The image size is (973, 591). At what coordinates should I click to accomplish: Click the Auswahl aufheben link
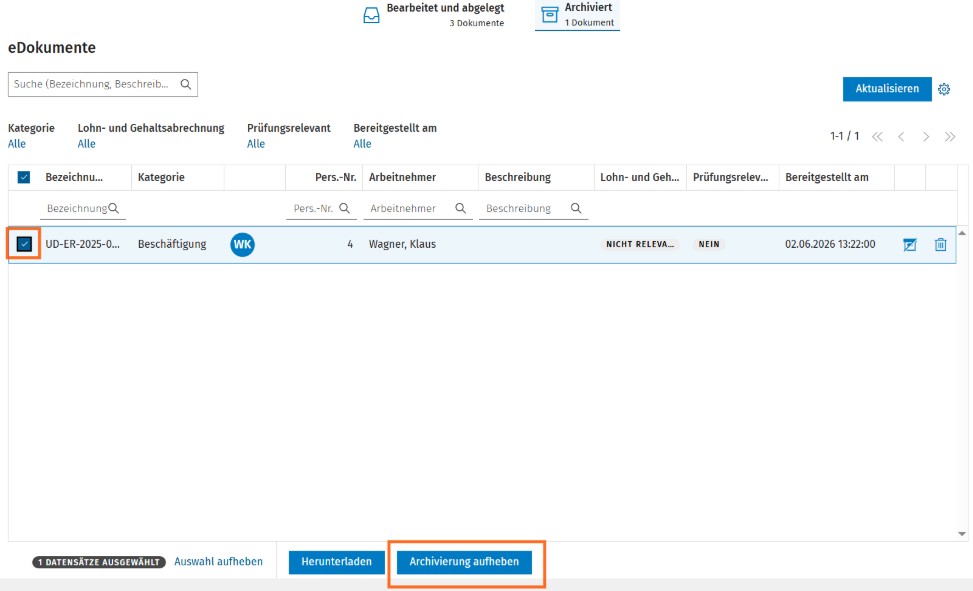point(218,562)
